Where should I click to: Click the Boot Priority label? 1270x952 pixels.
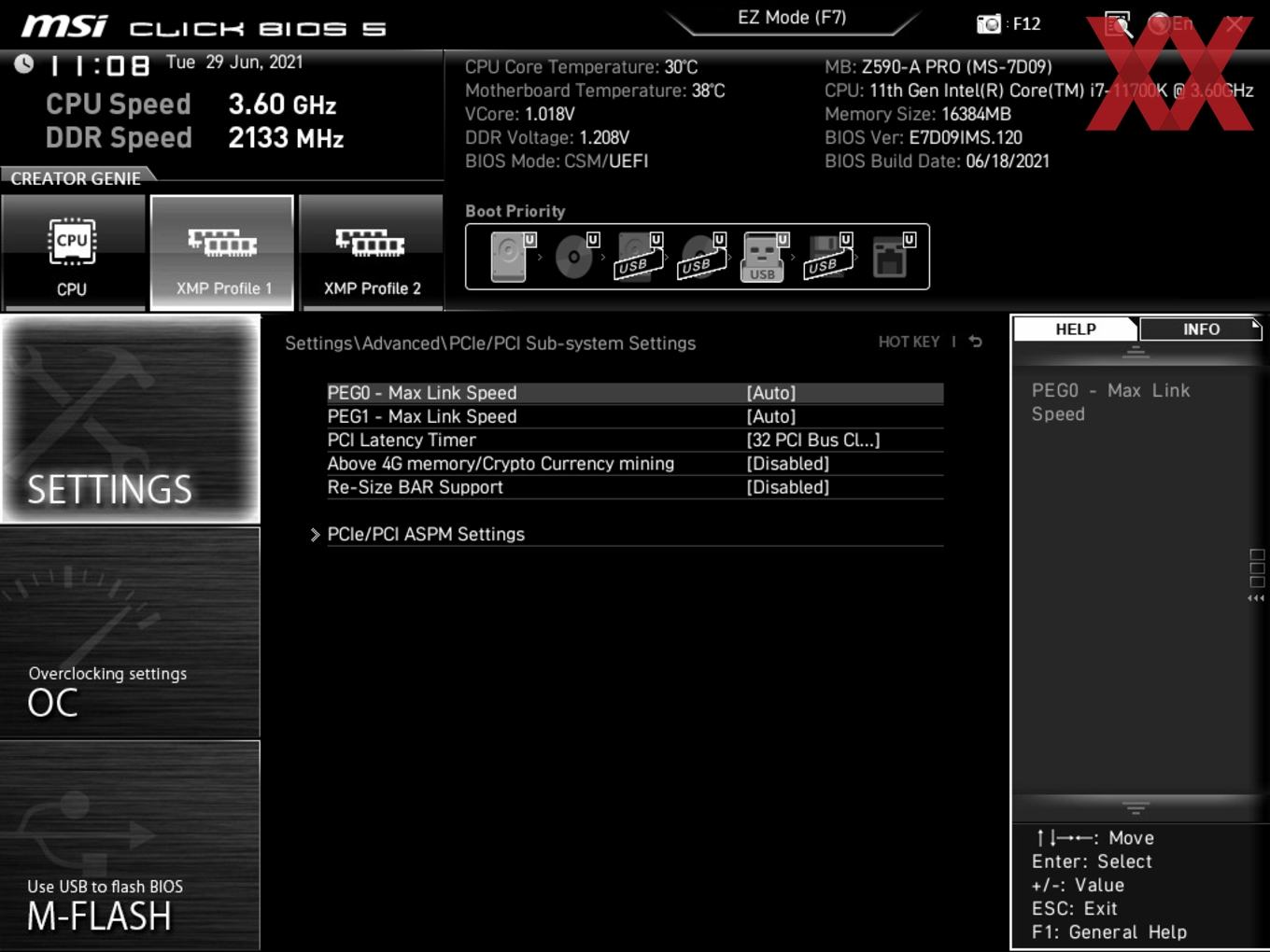[x=515, y=211]
